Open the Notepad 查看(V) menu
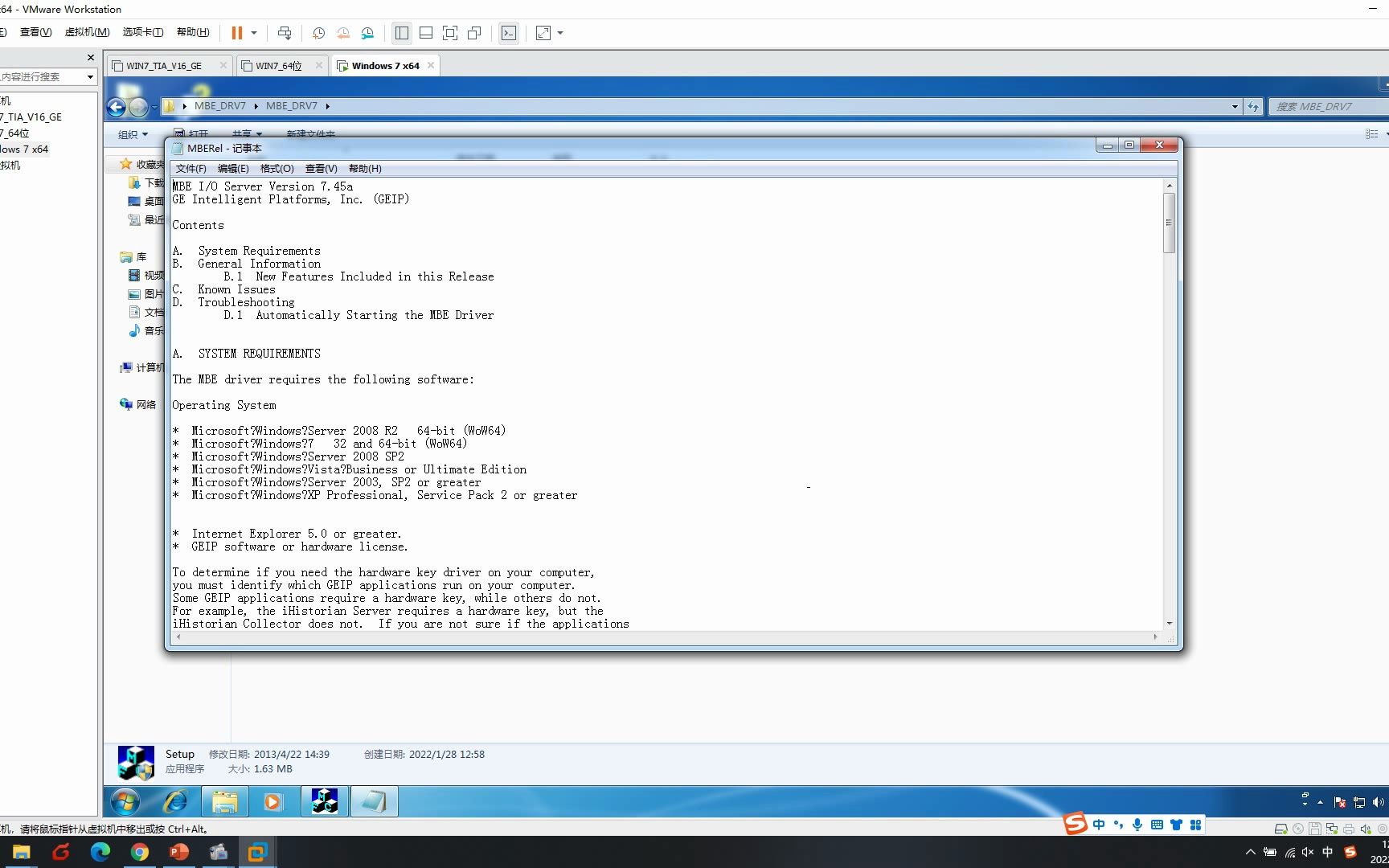 tap(321, 169)
